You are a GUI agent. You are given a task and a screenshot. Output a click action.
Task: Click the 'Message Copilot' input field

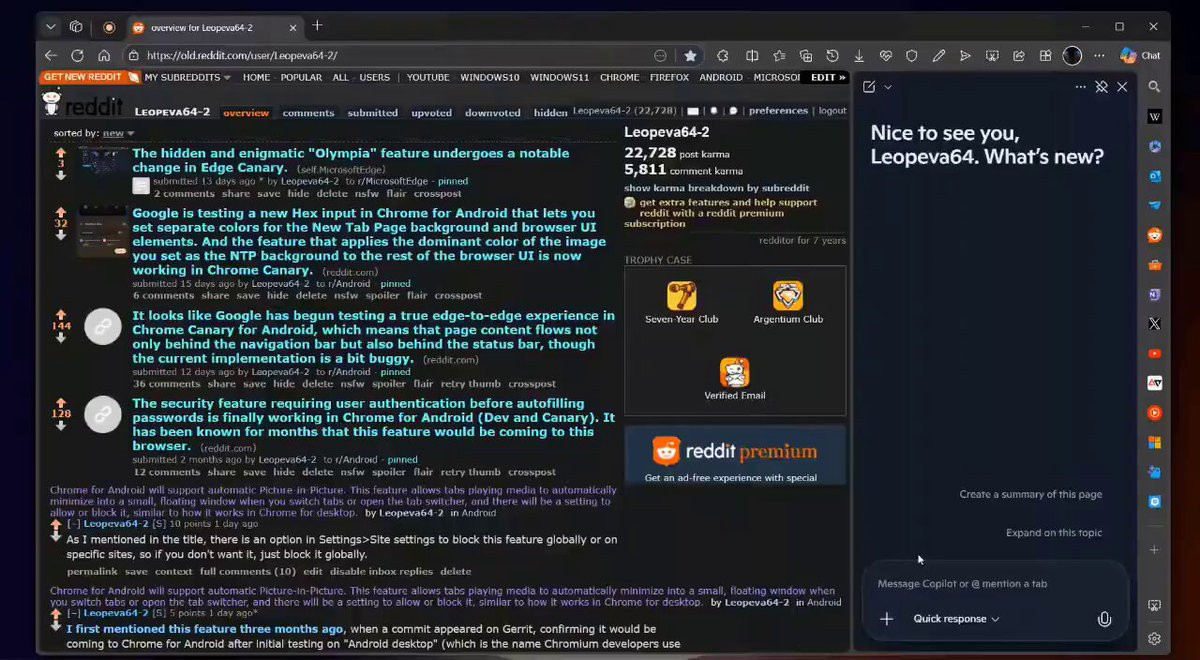tap(995, 583)
